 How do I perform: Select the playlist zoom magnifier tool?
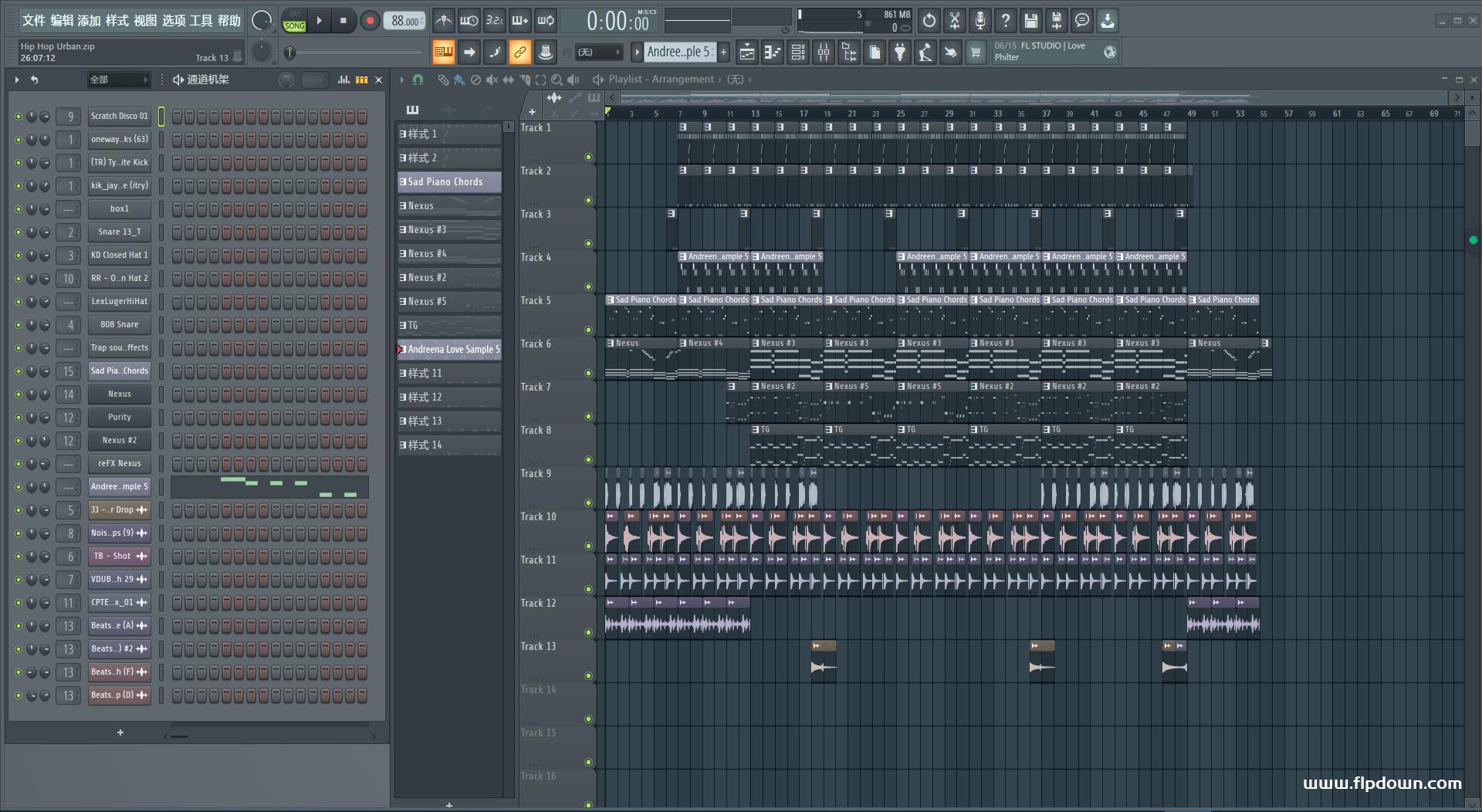557,80
